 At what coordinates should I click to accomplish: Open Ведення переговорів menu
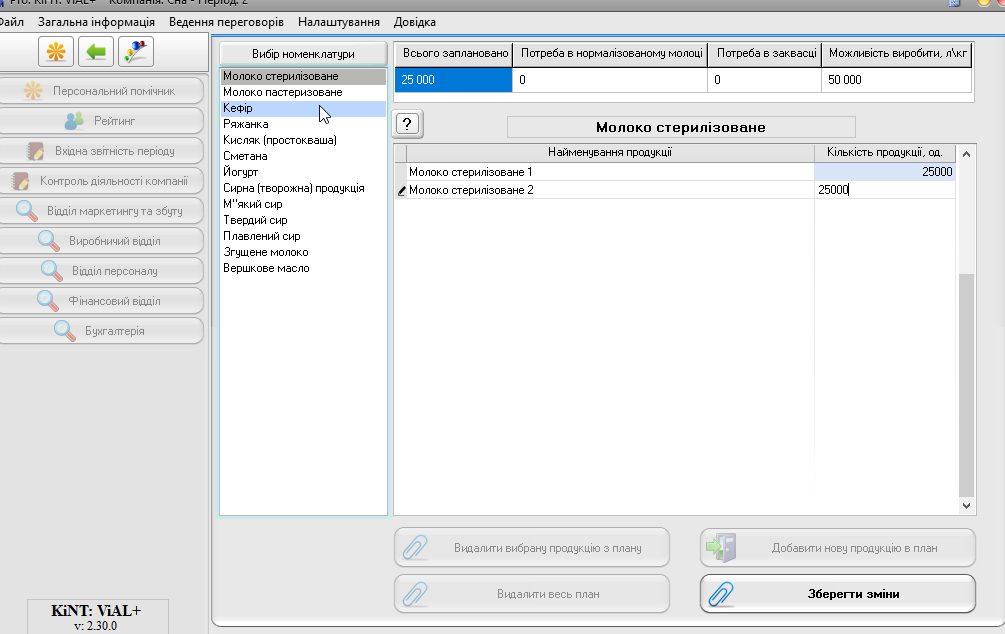pyautogui.click(x=226, y=22)
